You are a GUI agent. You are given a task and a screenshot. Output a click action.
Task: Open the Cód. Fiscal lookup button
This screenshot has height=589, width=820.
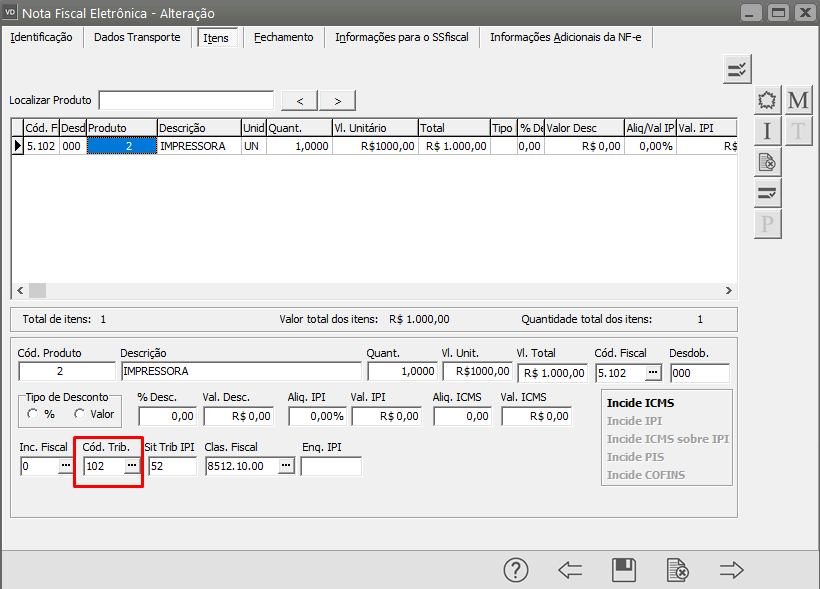point(652,372)
